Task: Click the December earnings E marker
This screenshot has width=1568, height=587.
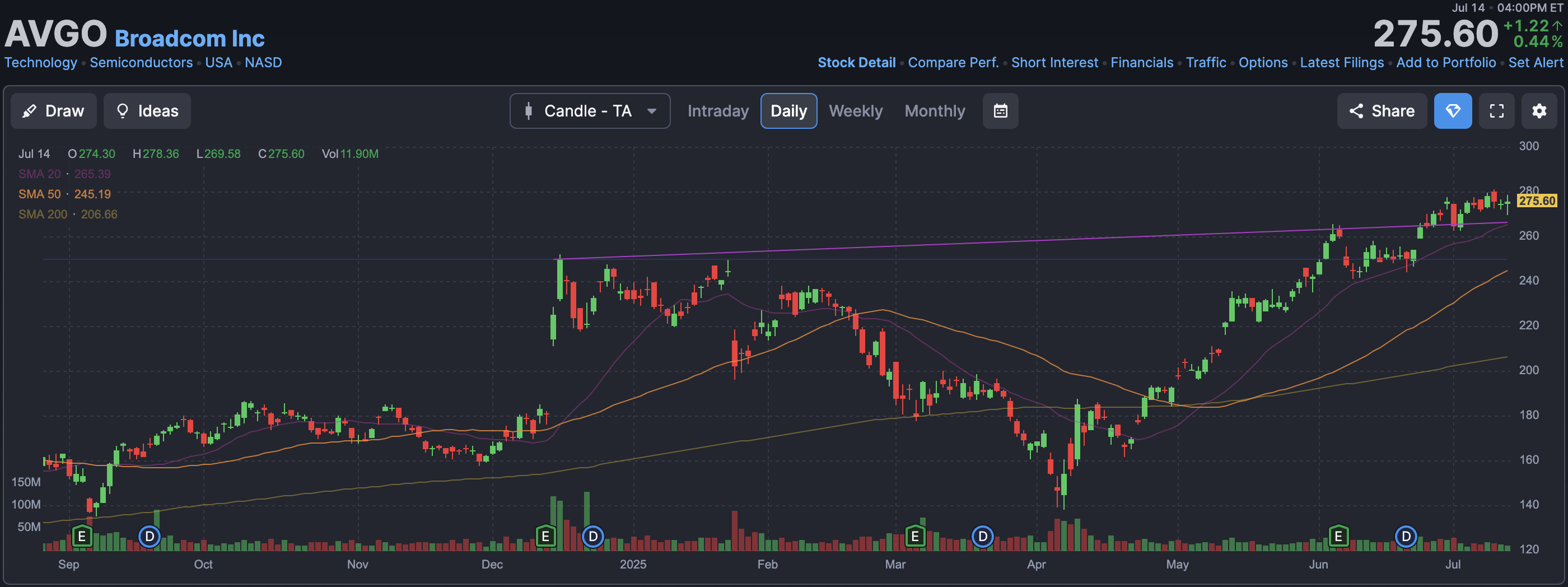Action: 545,537
